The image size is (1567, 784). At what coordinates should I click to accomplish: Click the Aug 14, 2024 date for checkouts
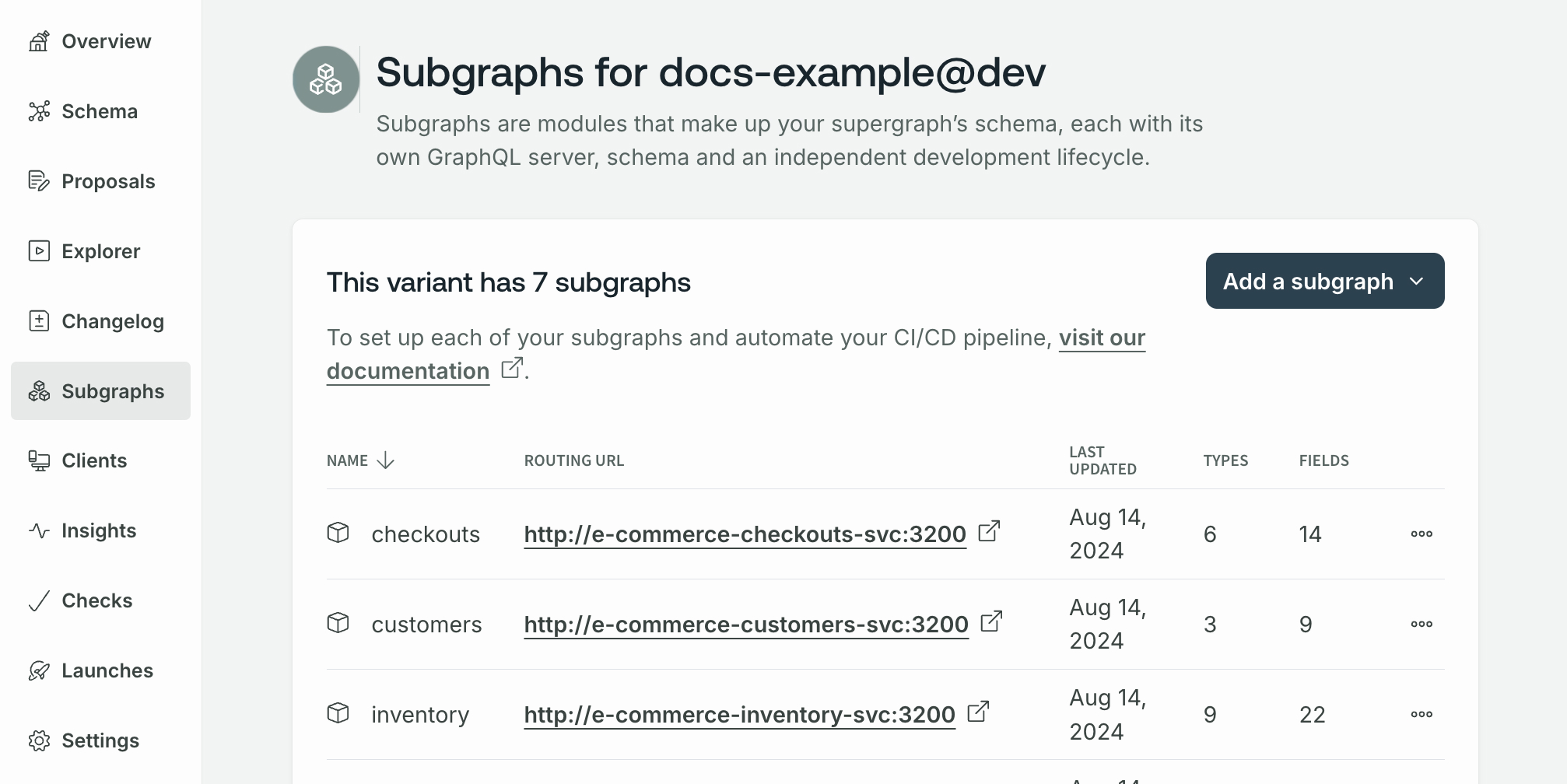coord(1108,534)
